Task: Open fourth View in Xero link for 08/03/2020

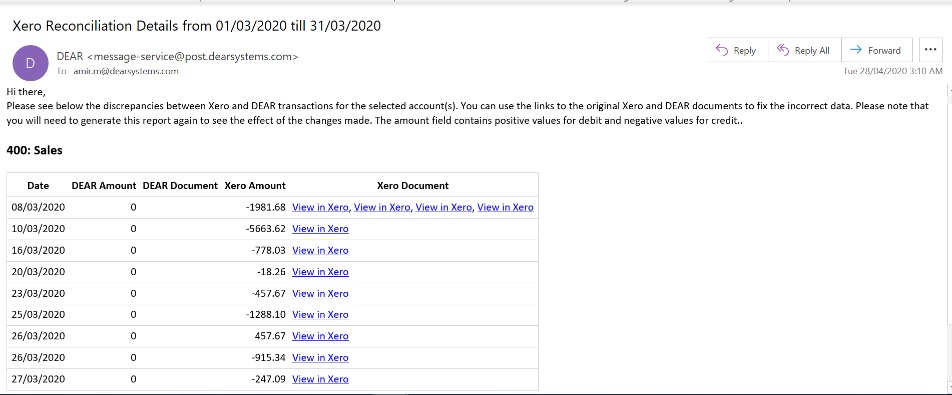Action: coord(505,207)
